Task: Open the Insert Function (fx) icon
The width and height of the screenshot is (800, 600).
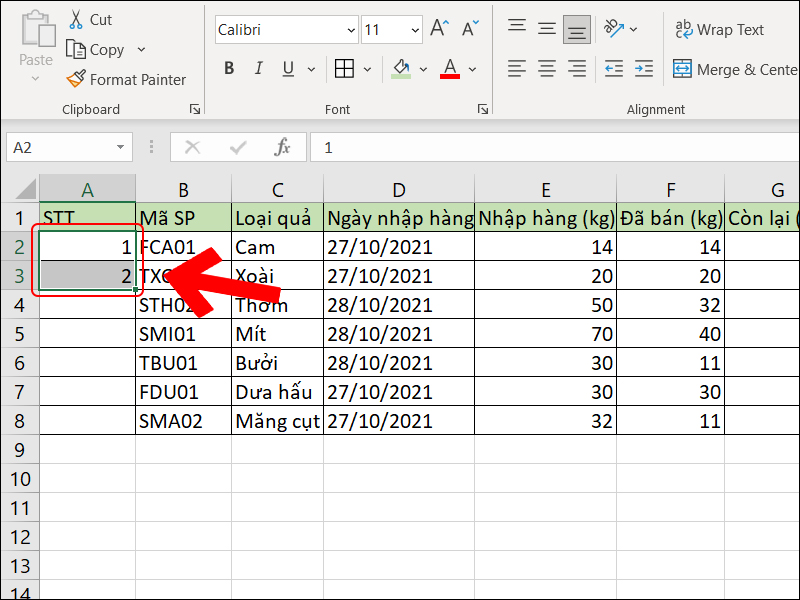Action: (x=283, y=146)
